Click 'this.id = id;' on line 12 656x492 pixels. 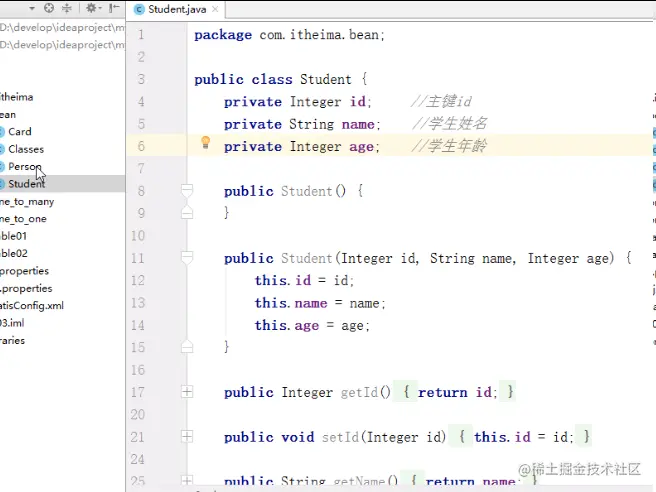pyautogui.click(x=305, y=280)
